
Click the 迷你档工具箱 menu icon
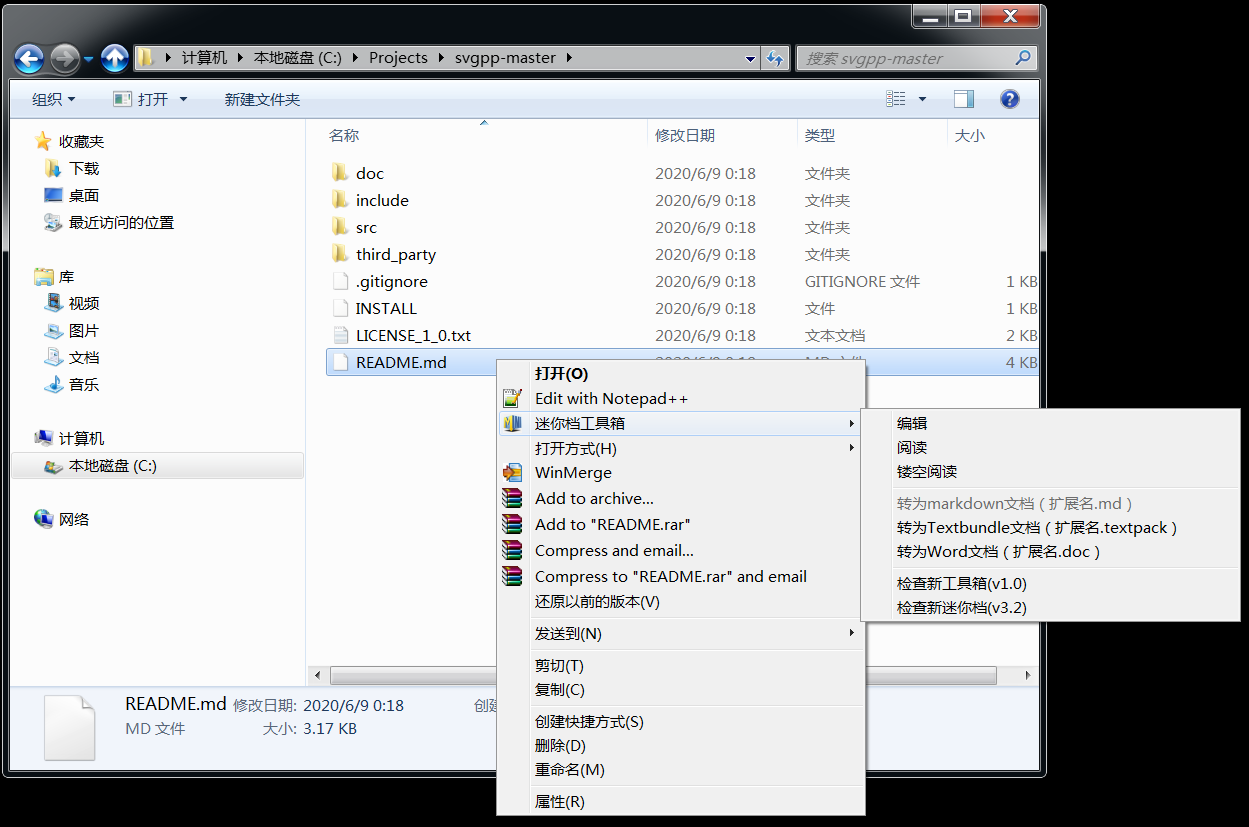pos(513,423)
